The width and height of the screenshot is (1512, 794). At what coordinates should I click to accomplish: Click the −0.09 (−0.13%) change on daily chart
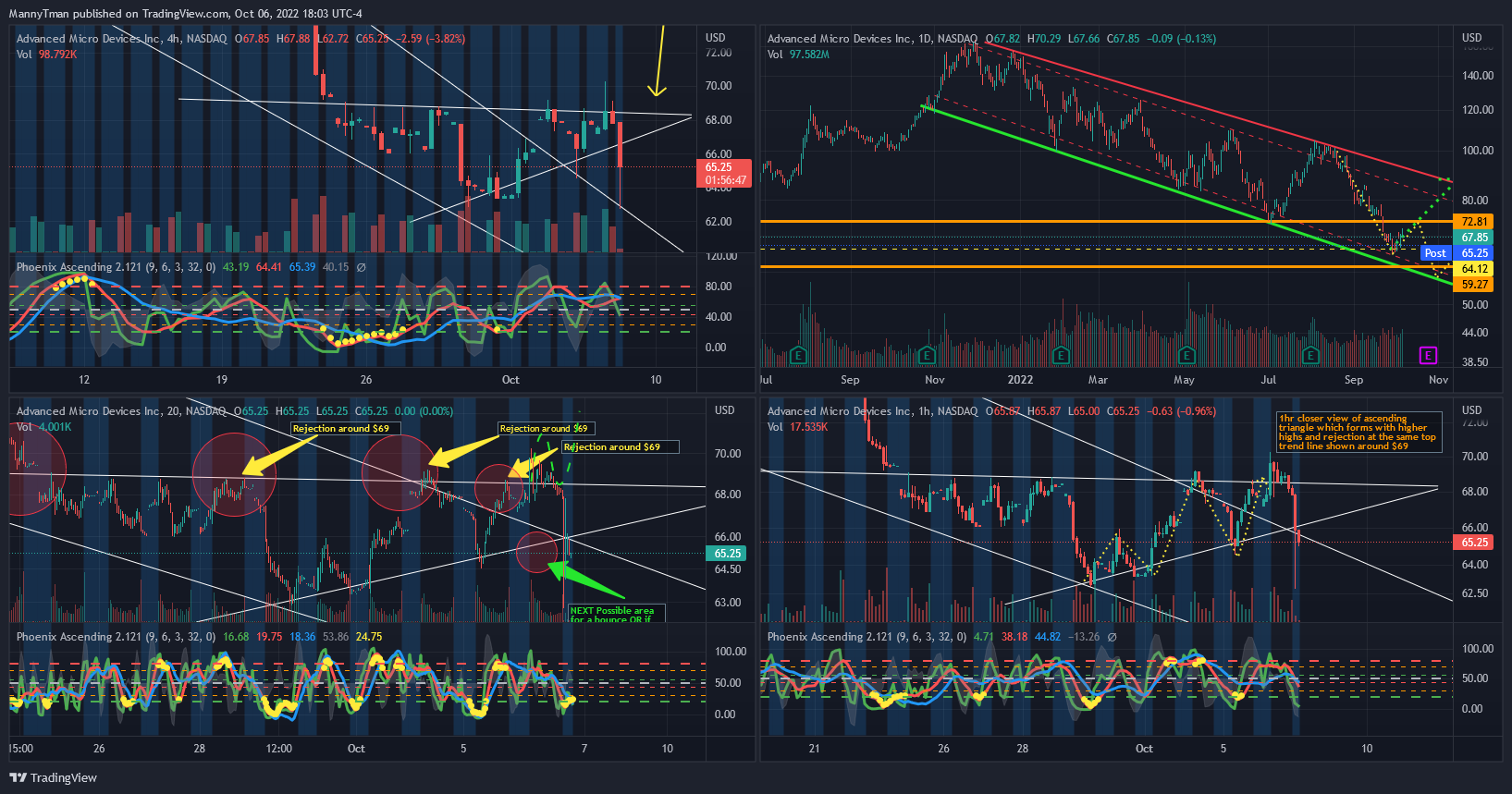[x=1182, y=39]
